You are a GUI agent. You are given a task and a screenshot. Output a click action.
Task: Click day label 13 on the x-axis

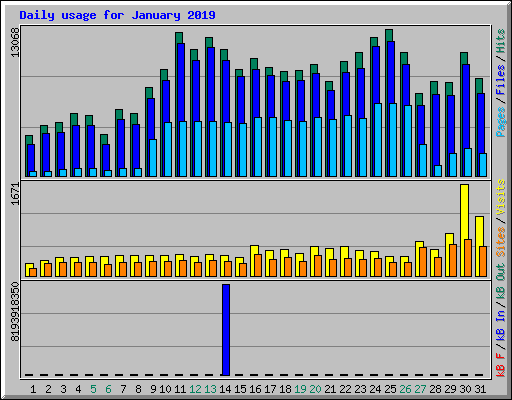coord(210,389)
